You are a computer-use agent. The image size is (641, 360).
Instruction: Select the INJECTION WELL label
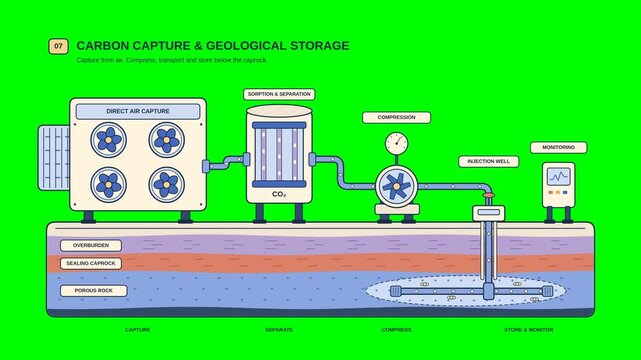pos(489,161)
